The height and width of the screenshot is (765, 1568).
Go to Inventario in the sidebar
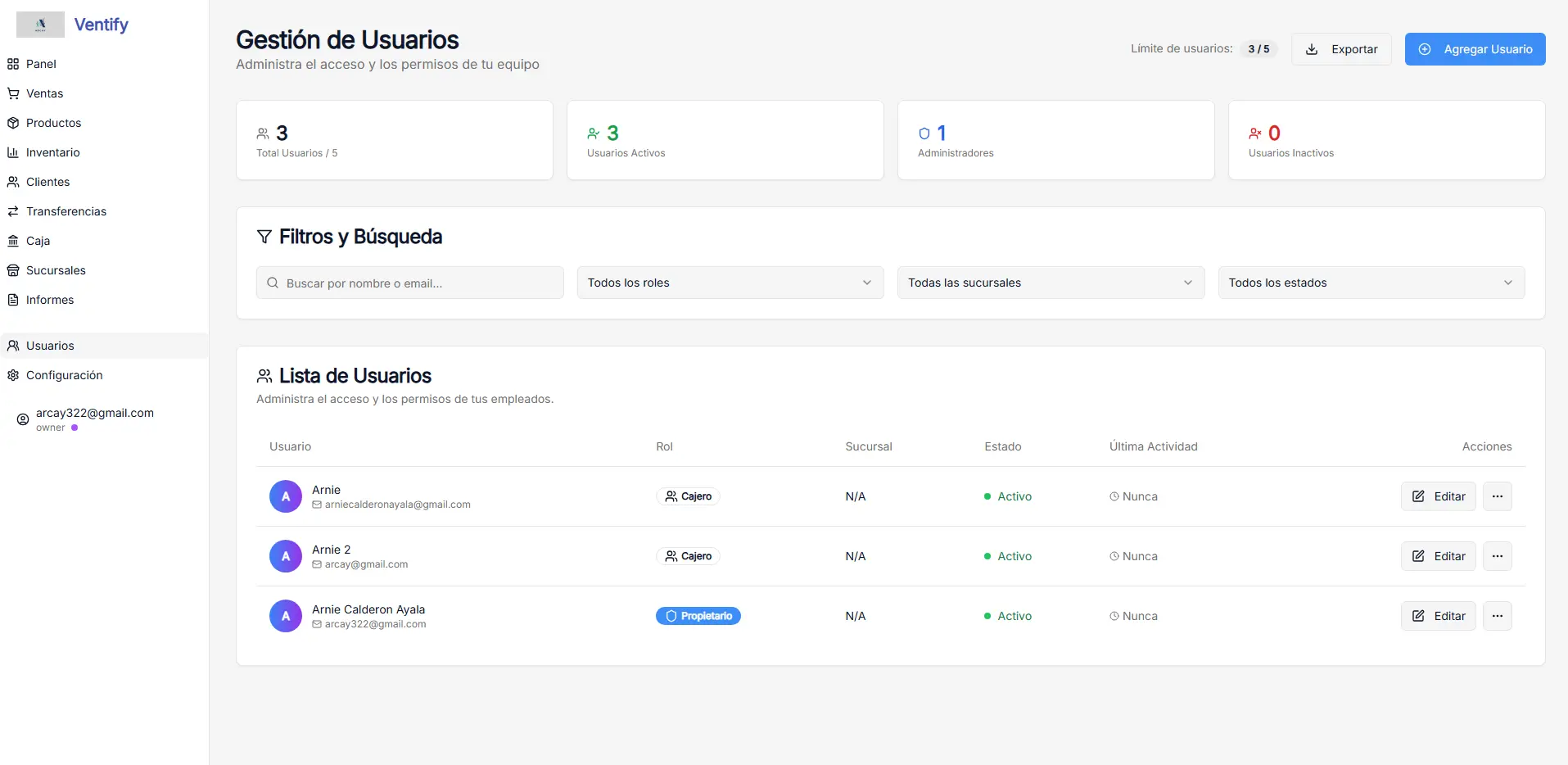coord(52,152)
